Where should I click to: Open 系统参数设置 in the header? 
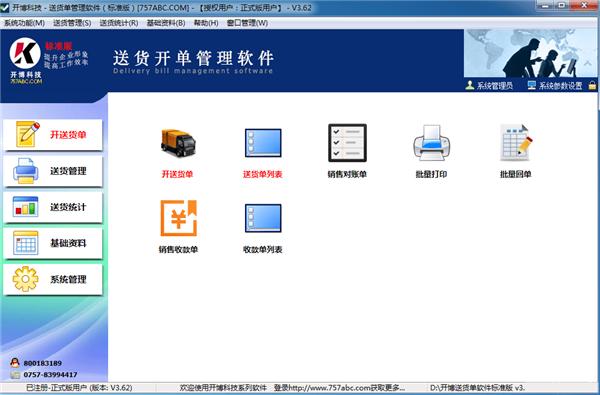coord(555,86)
